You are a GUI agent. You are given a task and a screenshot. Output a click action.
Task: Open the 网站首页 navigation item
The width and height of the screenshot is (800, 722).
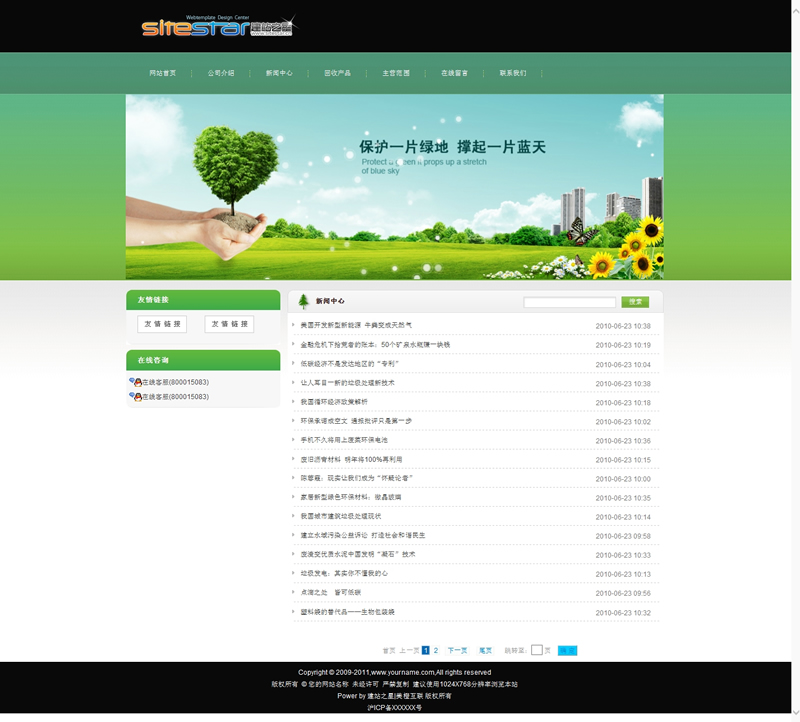pyautogui.click(x=163, y=73)
